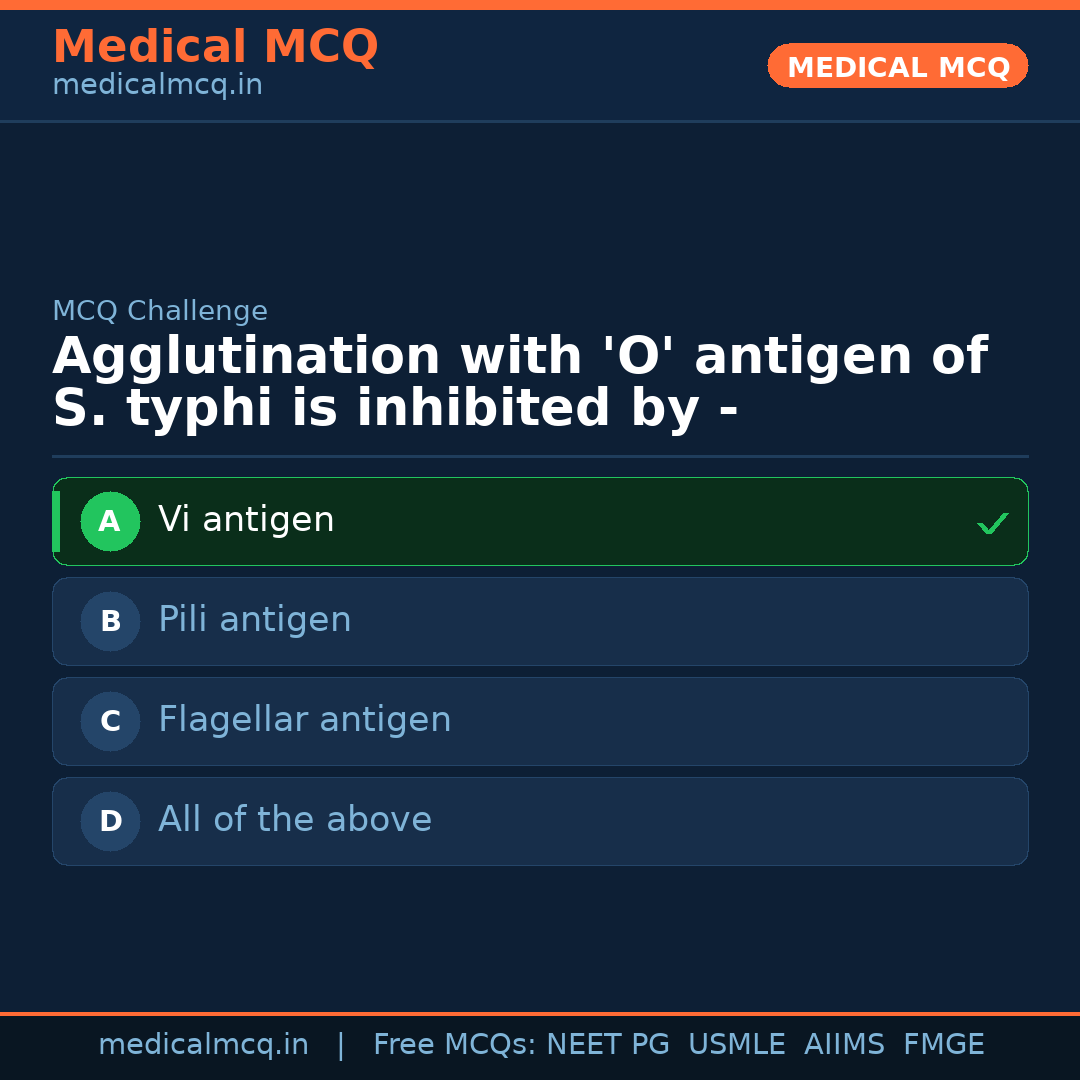Expand the MCQ Challenge section
The image size is (1080, 1080).
[x=160, y=311]
